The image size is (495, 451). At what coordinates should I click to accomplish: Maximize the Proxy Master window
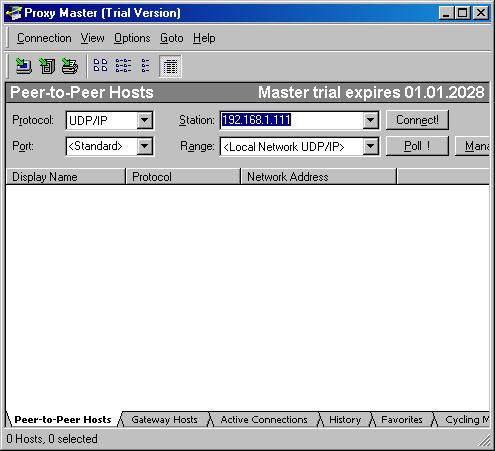(x=463, y=13)
